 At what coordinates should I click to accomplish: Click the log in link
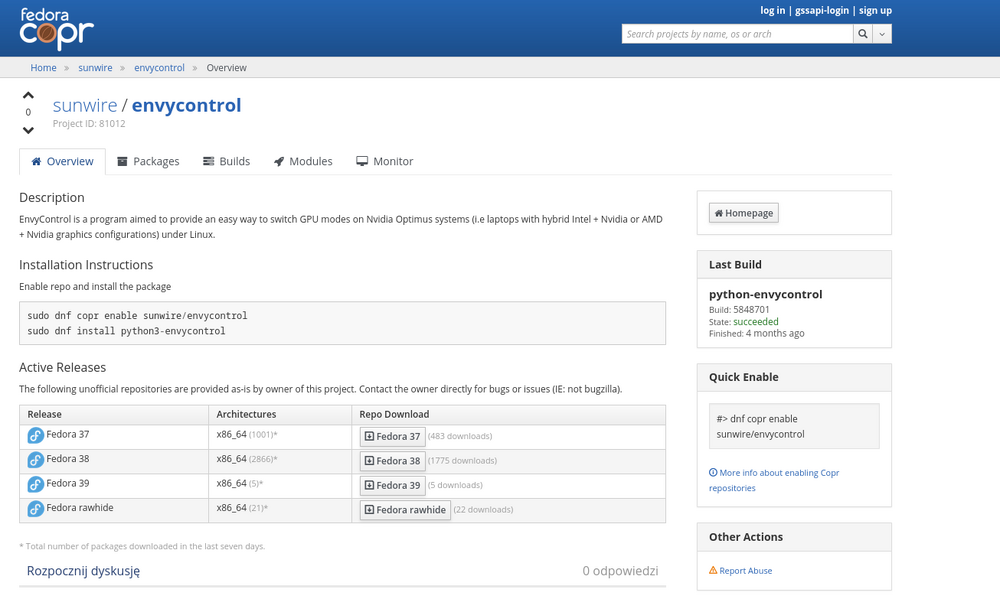pos(772,10)
